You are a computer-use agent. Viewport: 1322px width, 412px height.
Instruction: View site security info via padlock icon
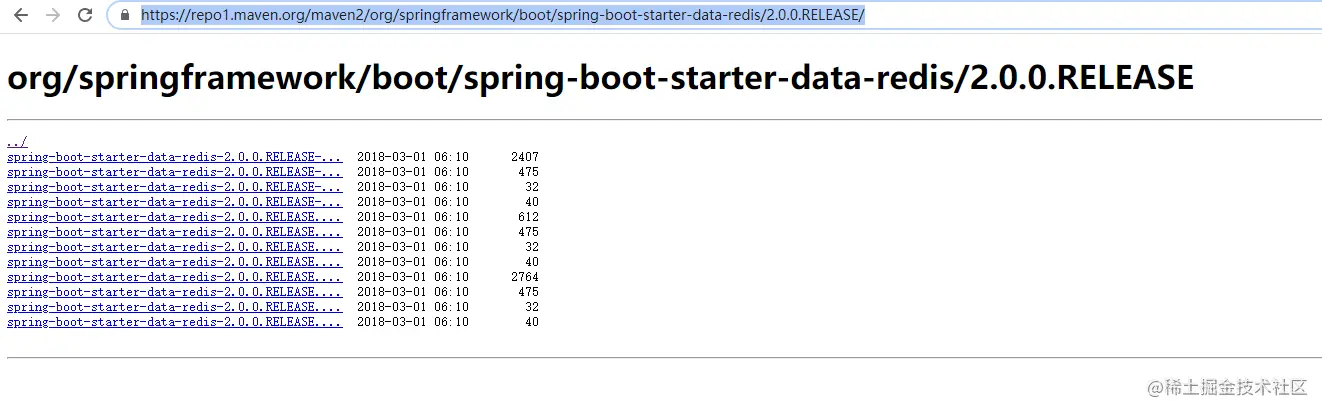[x=125, y=15]
